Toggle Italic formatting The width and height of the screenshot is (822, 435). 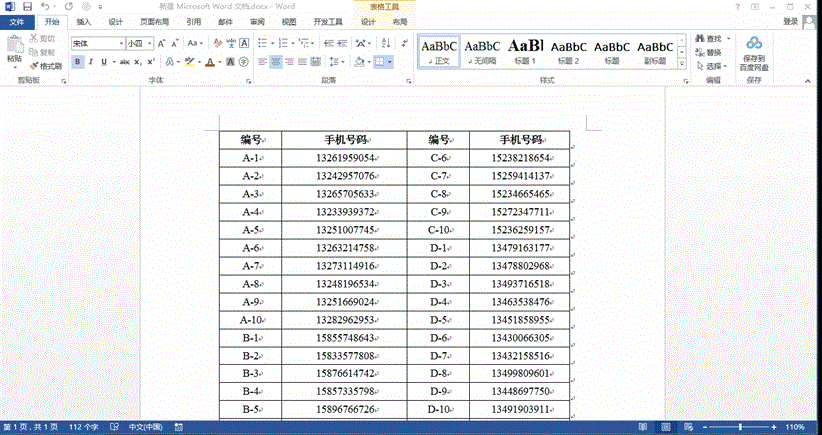point(90,62)
